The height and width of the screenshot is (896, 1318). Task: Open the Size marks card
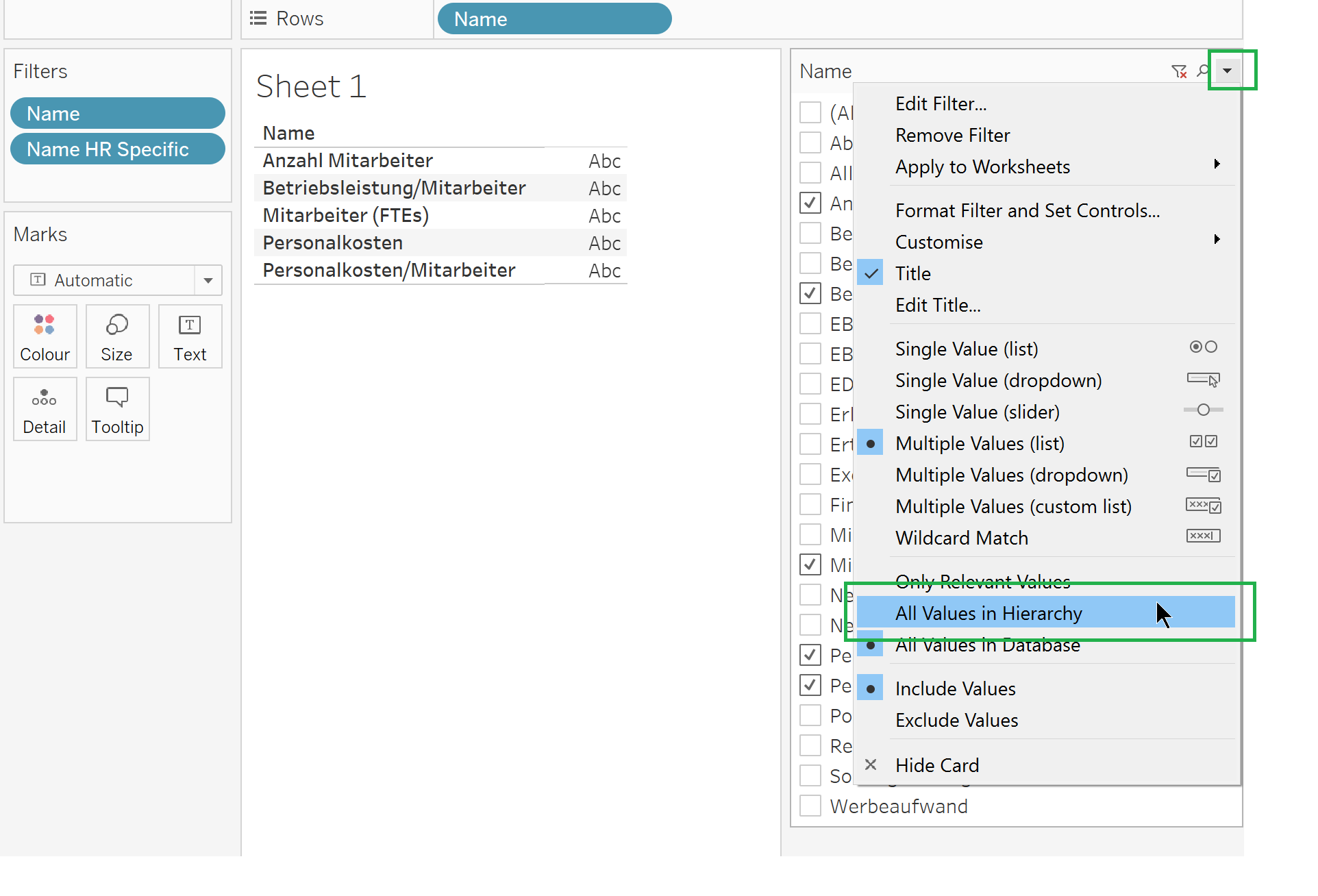[x=117, y=336]
